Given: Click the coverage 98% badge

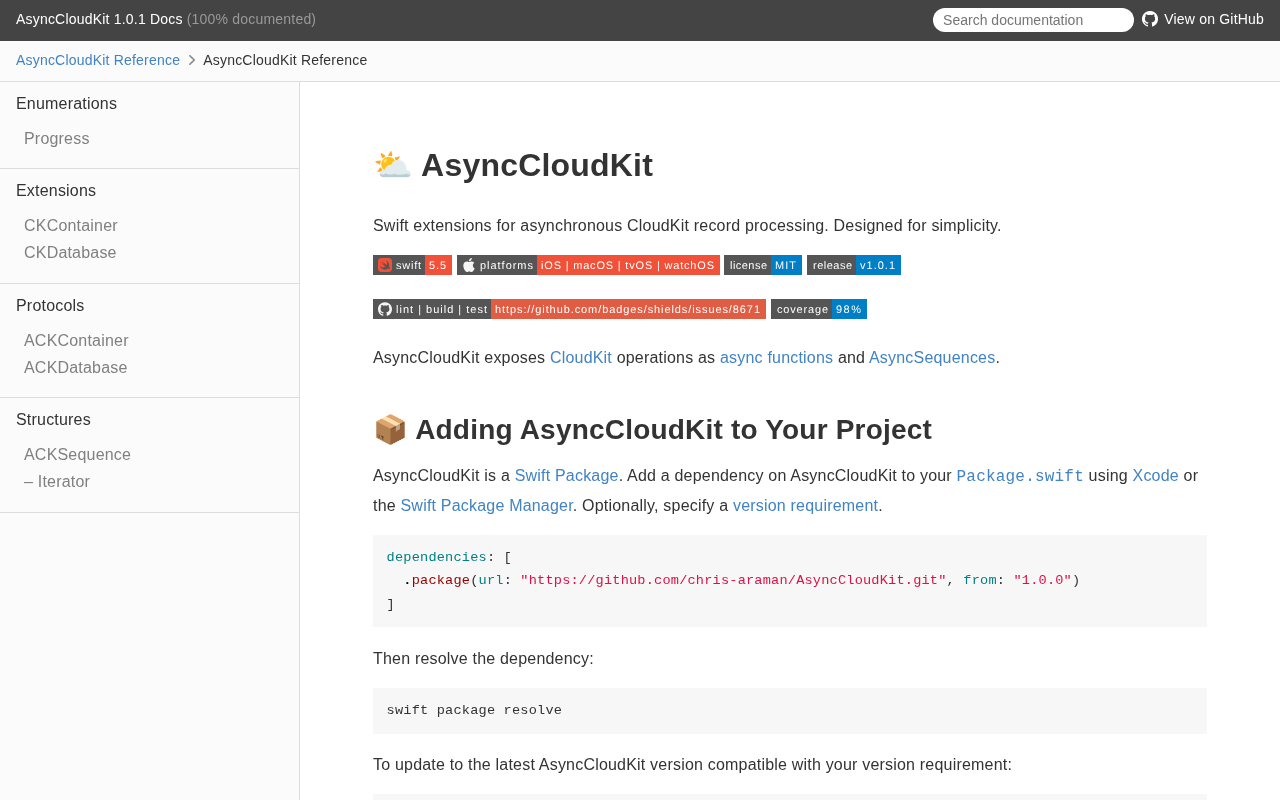Looking at the screenshot, I should click(819, 309).
